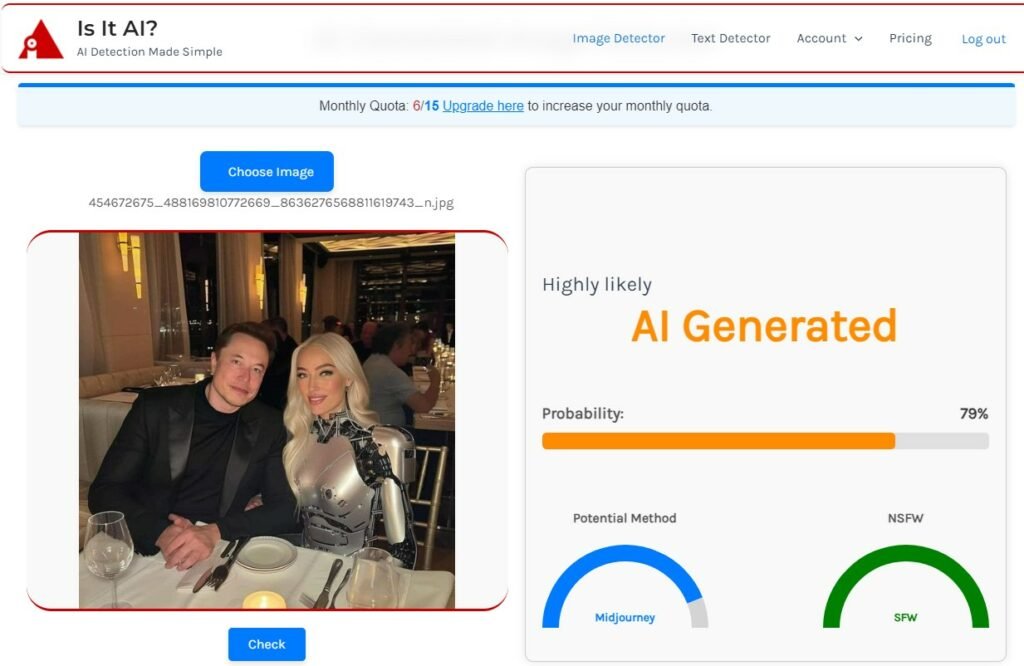1024x666 pixels.
Task: Click the Account menu chevron arrow
Action: pyautogui.click(x=858, y=39)
